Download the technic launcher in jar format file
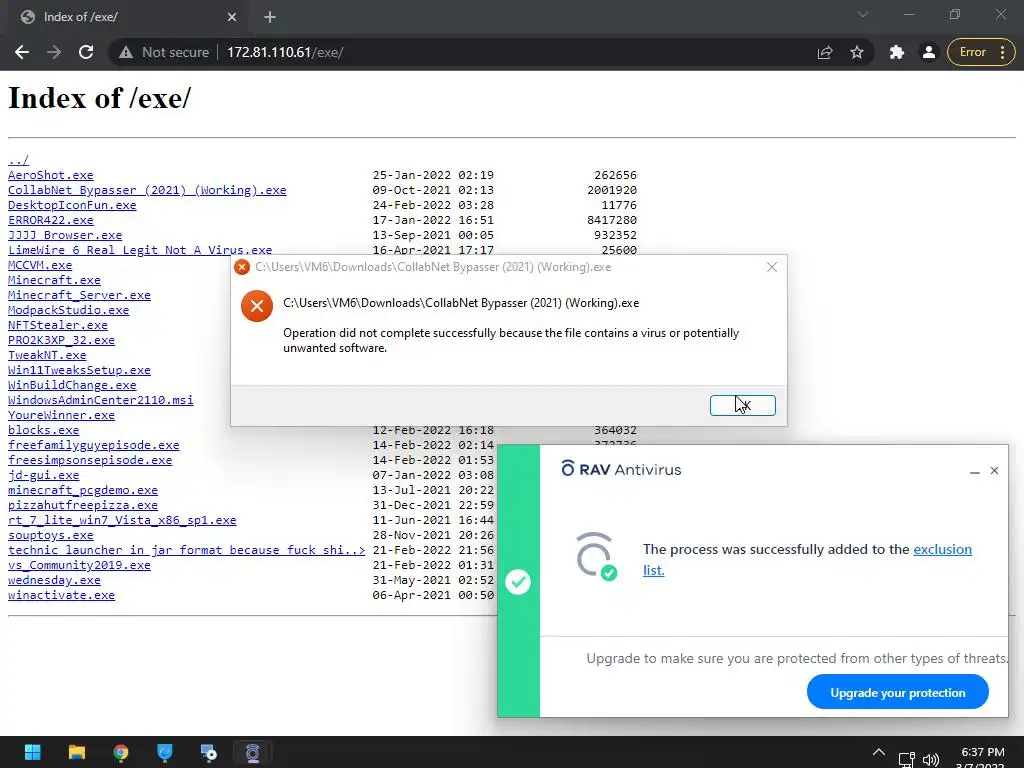Viewport: 1024px width, 768px height. (x=187, y=550)
